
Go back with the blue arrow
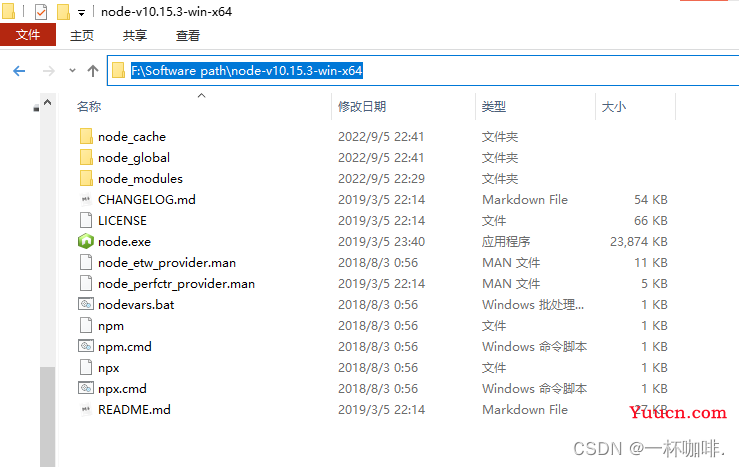(x=19, y=71)
